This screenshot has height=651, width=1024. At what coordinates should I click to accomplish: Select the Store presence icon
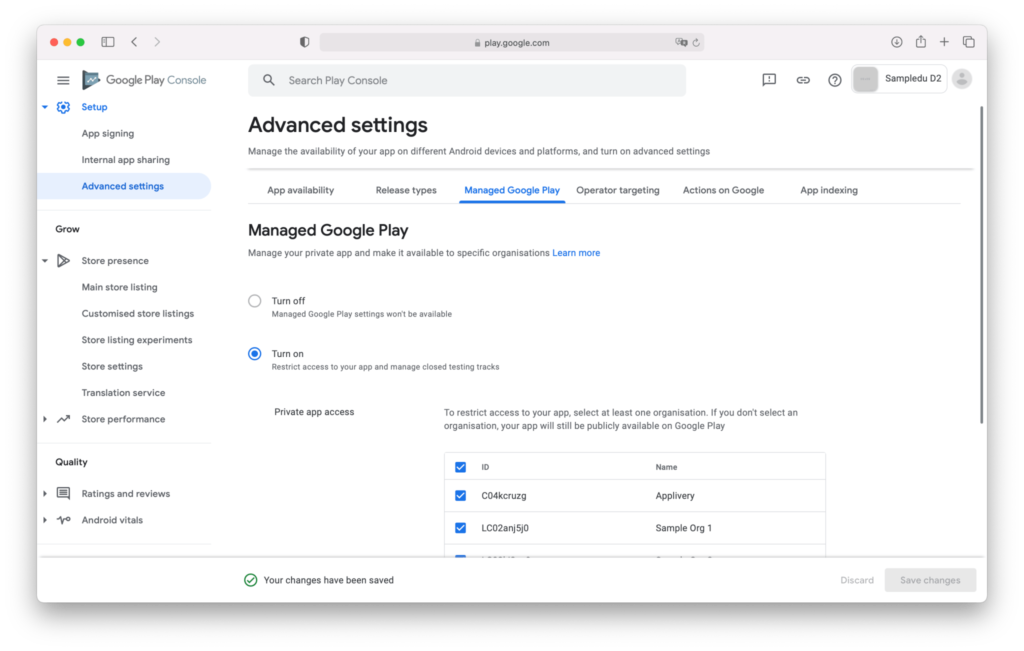pyautogui.click(x=64, y=260)
